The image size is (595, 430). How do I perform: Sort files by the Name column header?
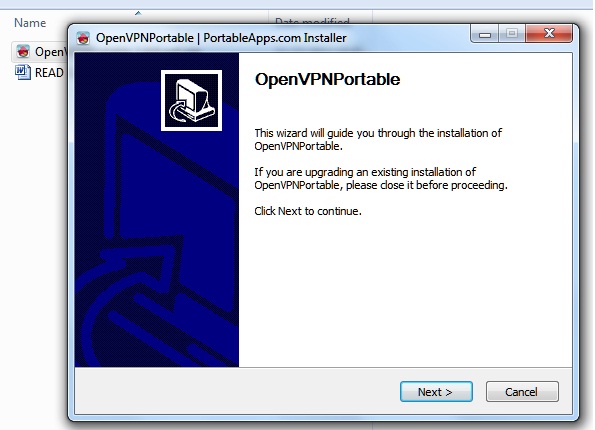(x=30, y=23)
